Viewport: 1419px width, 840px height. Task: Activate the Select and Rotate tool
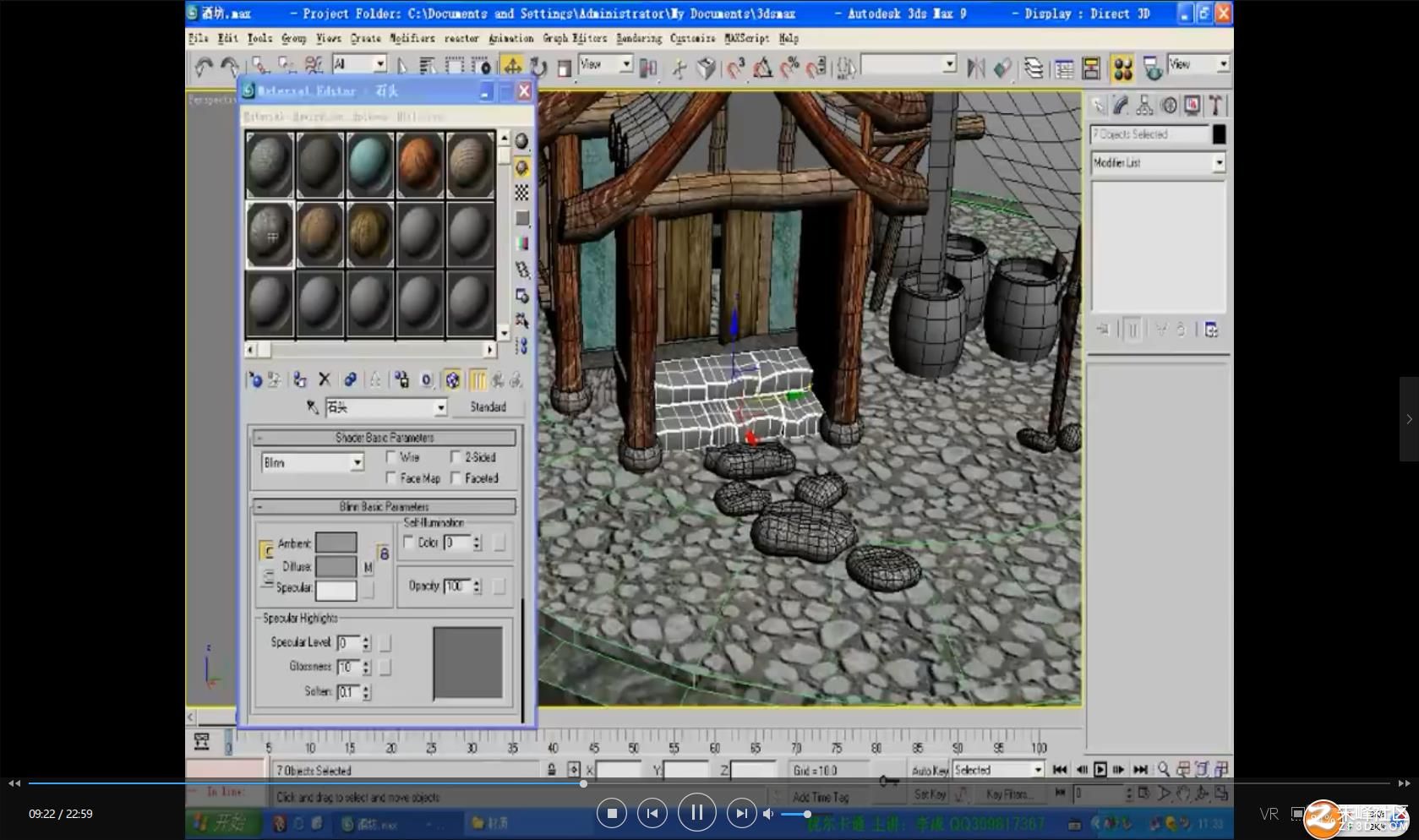[538, 67]
